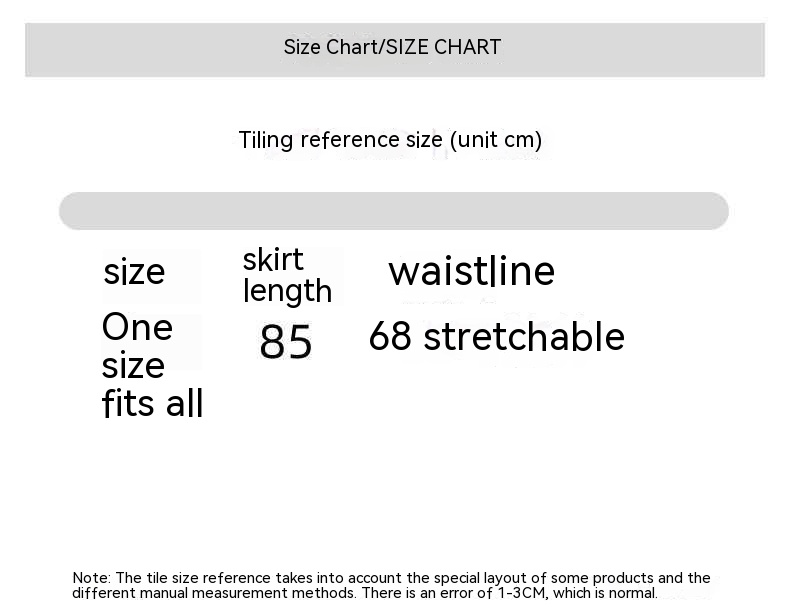The width and height of the screenshot is (800, 615).
Task: Click the number "68" in waistline row
Action: click(x=390, y=337)
